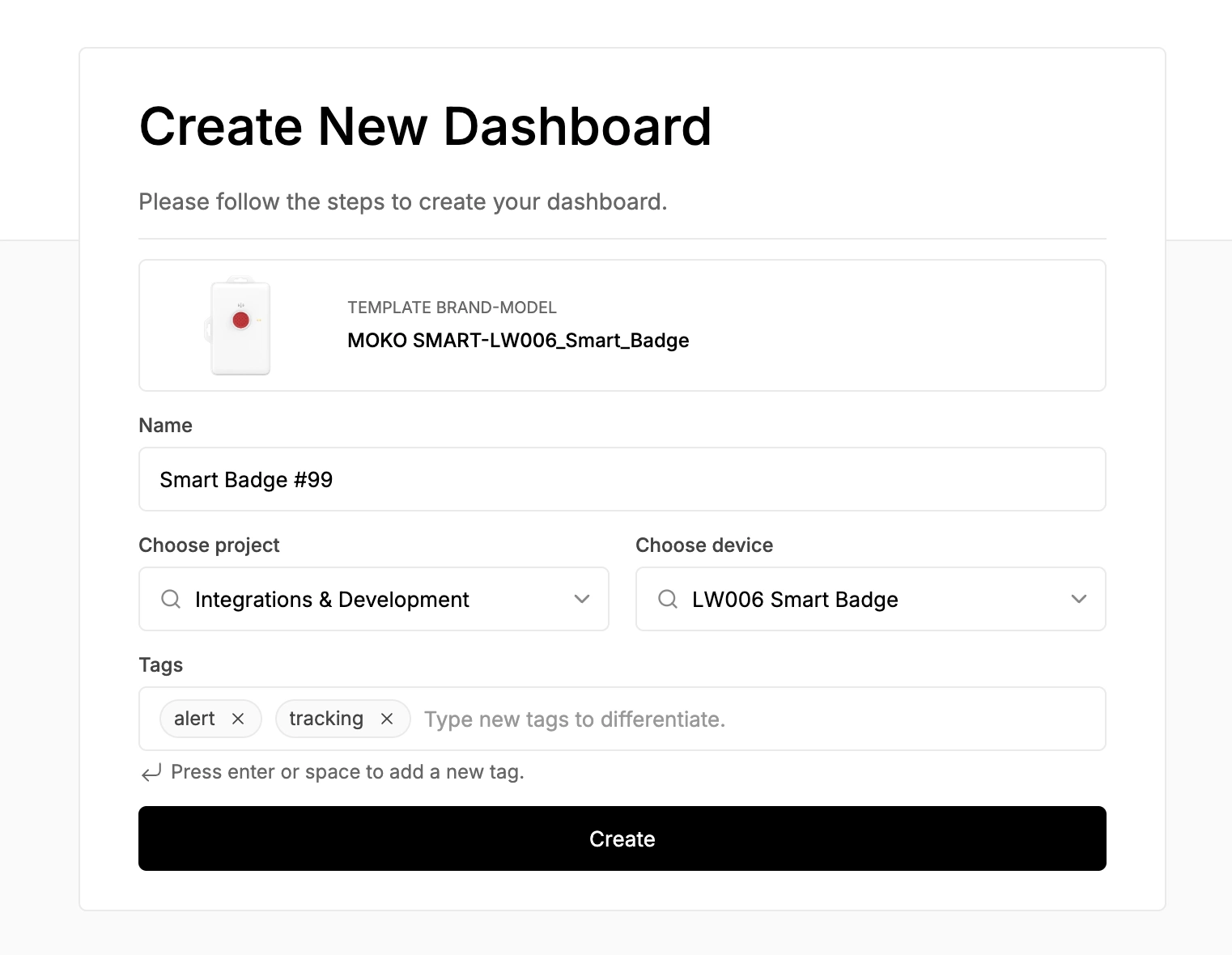Screen dimensions: 1232x955
Task: Click the Create button
Action: (622, 838)
